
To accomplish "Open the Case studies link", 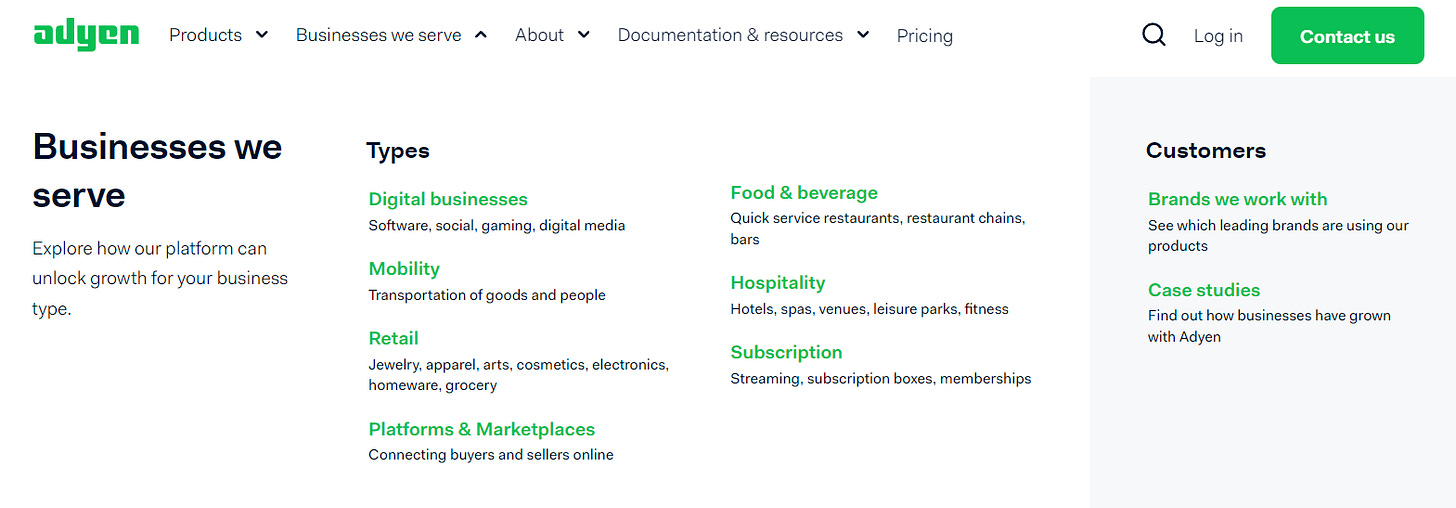I will point(1204,290).
